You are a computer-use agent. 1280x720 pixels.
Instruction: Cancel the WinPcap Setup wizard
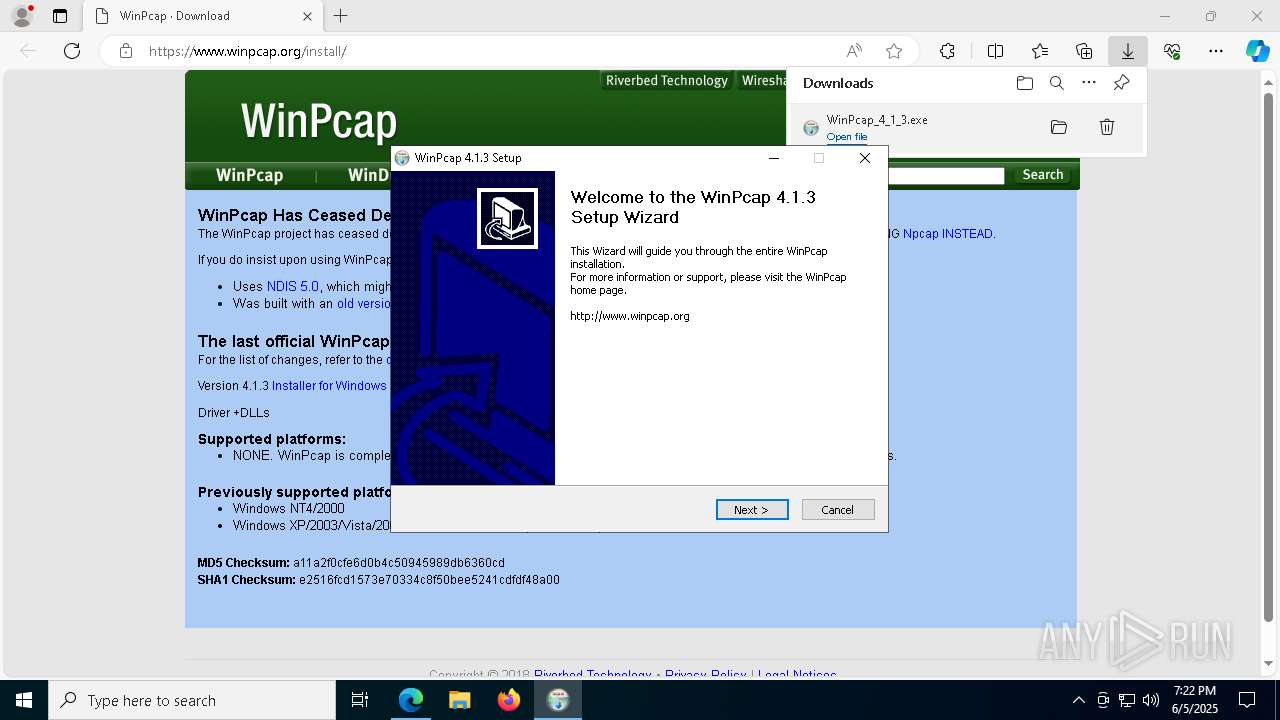pos(838,510)
